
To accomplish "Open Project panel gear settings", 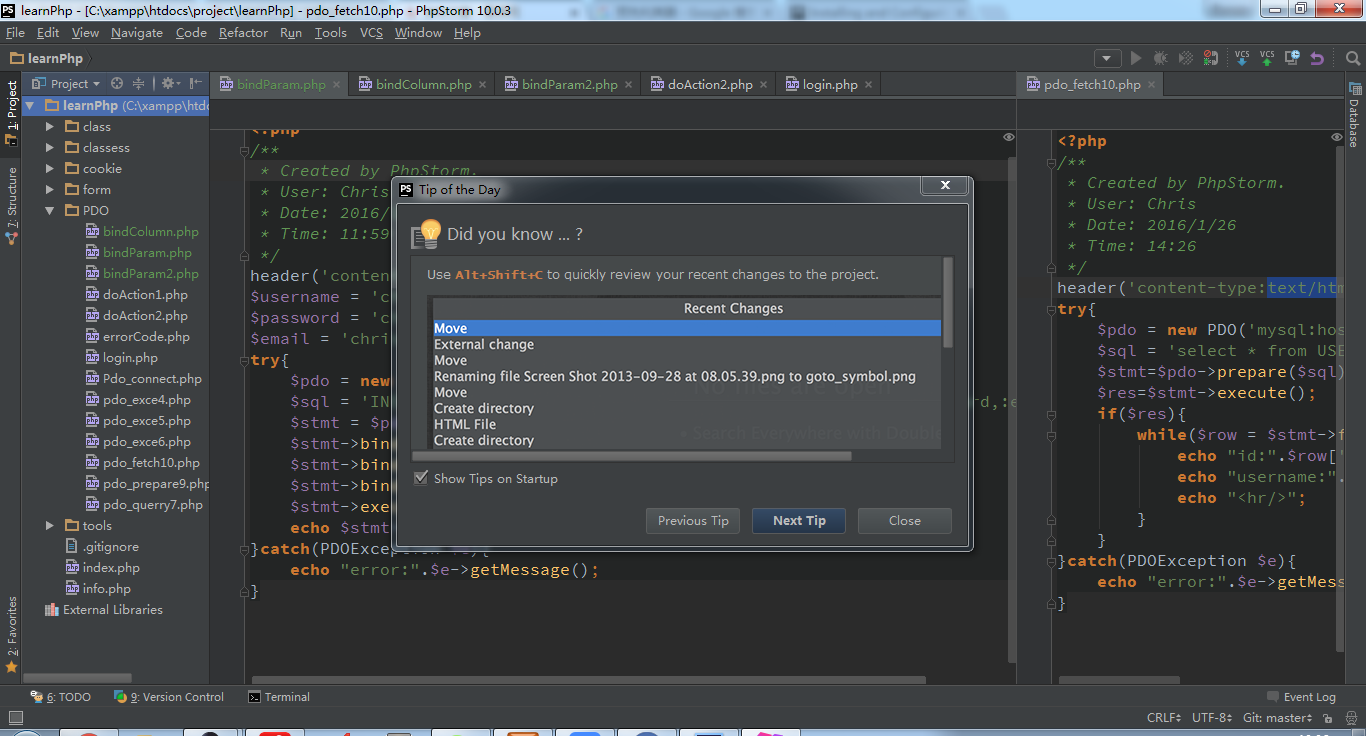I will pos(170,84).
